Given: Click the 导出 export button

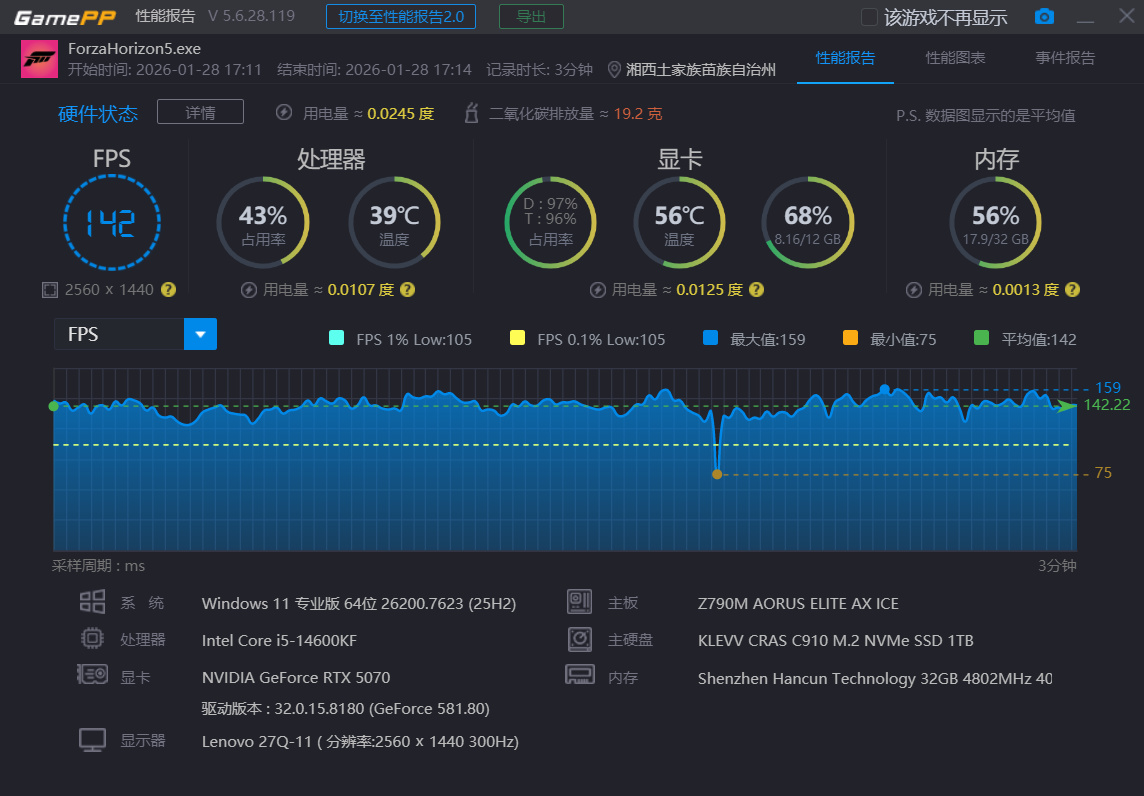Looking at the screenshot, I should (531, 17).
